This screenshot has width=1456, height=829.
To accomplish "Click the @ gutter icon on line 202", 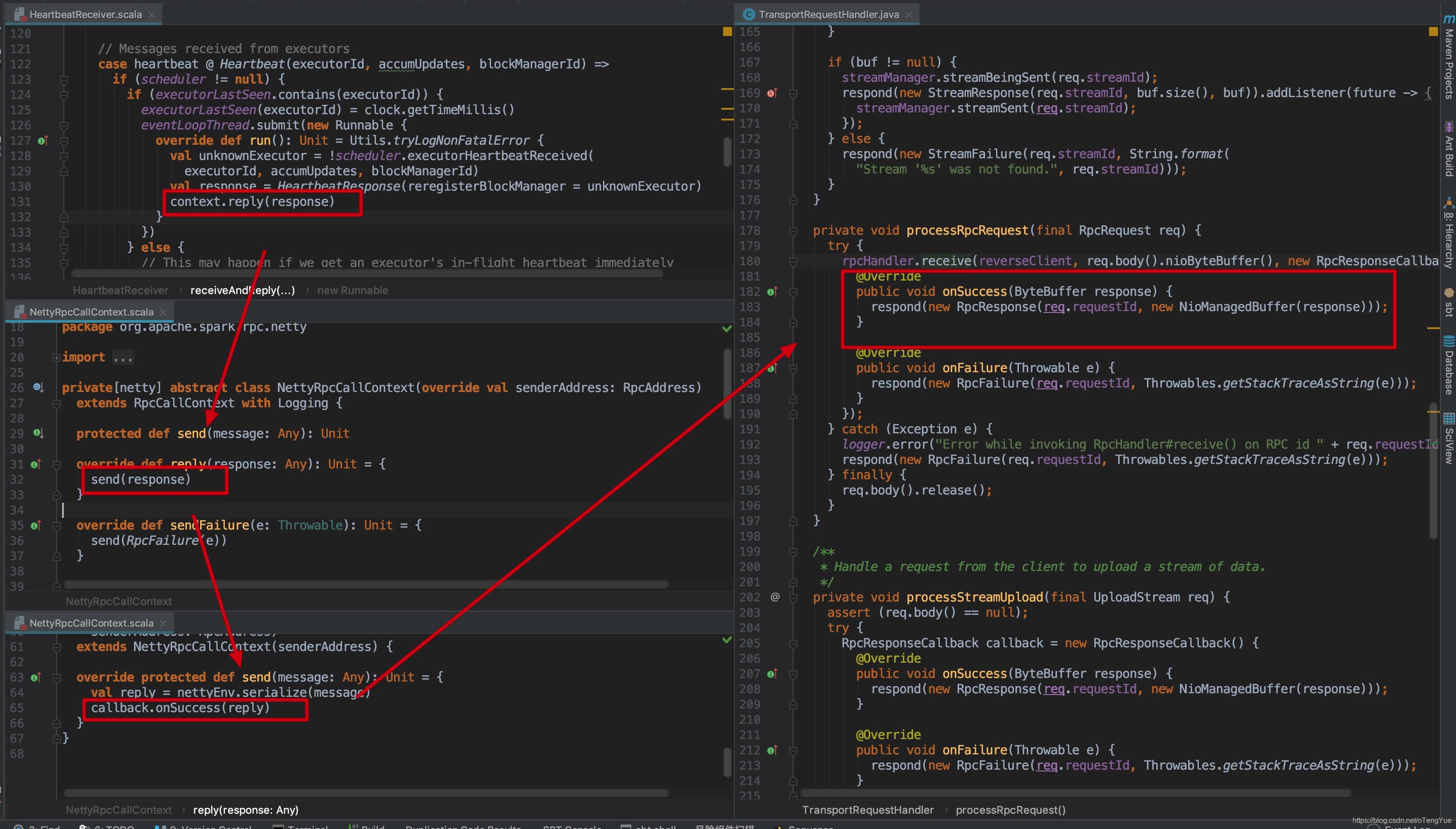I will point(775,597).
